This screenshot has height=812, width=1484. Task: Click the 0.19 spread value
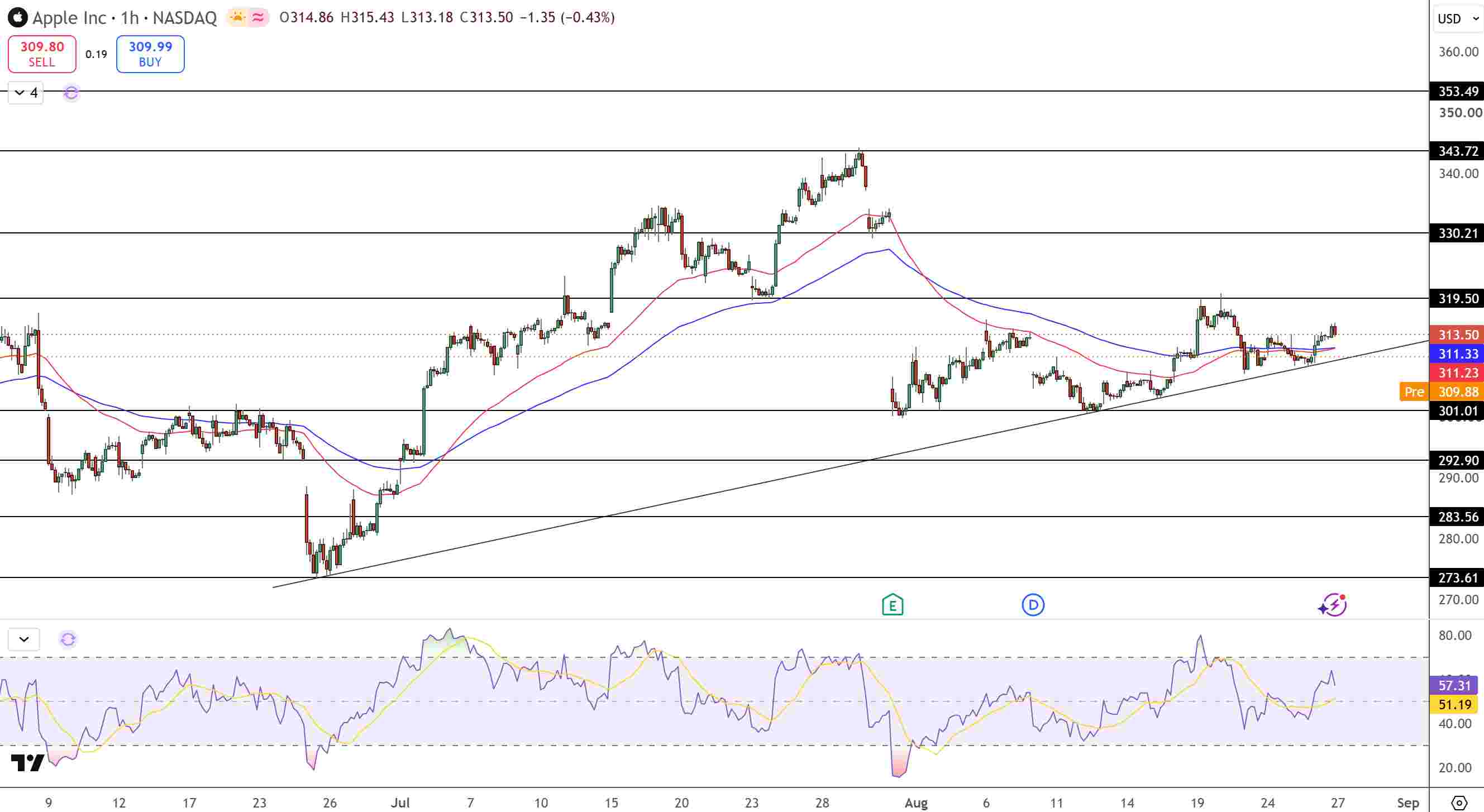pyautogui.click(x=96, y=54)
